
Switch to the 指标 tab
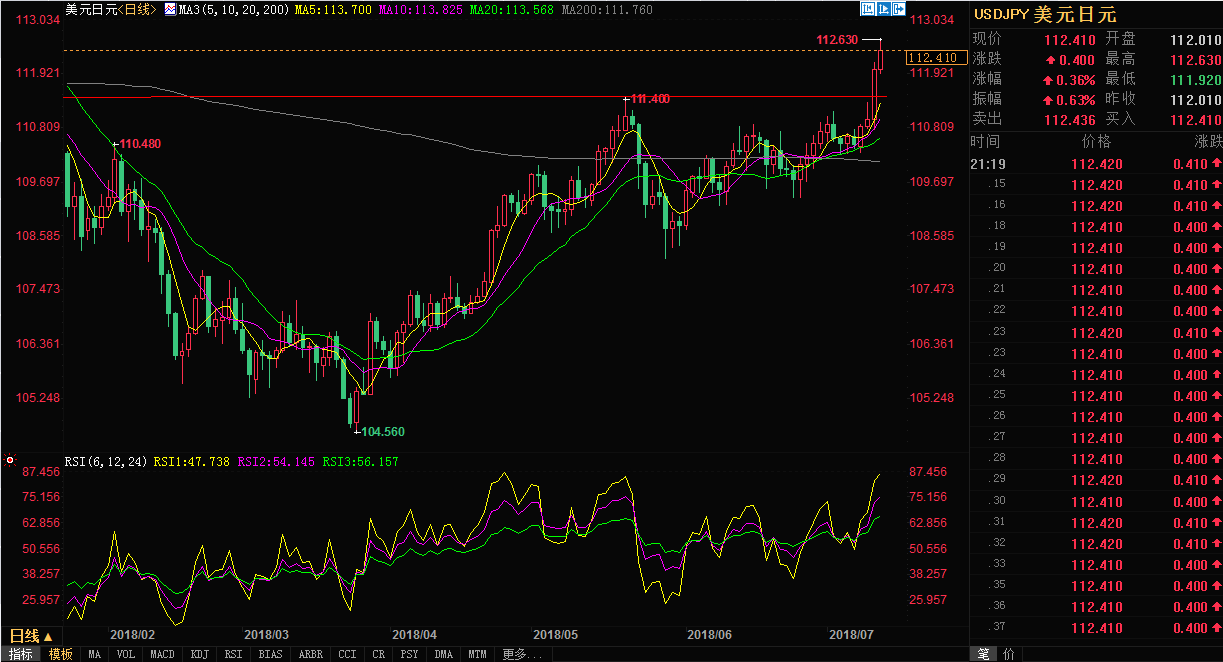click(x=21, y=654)
